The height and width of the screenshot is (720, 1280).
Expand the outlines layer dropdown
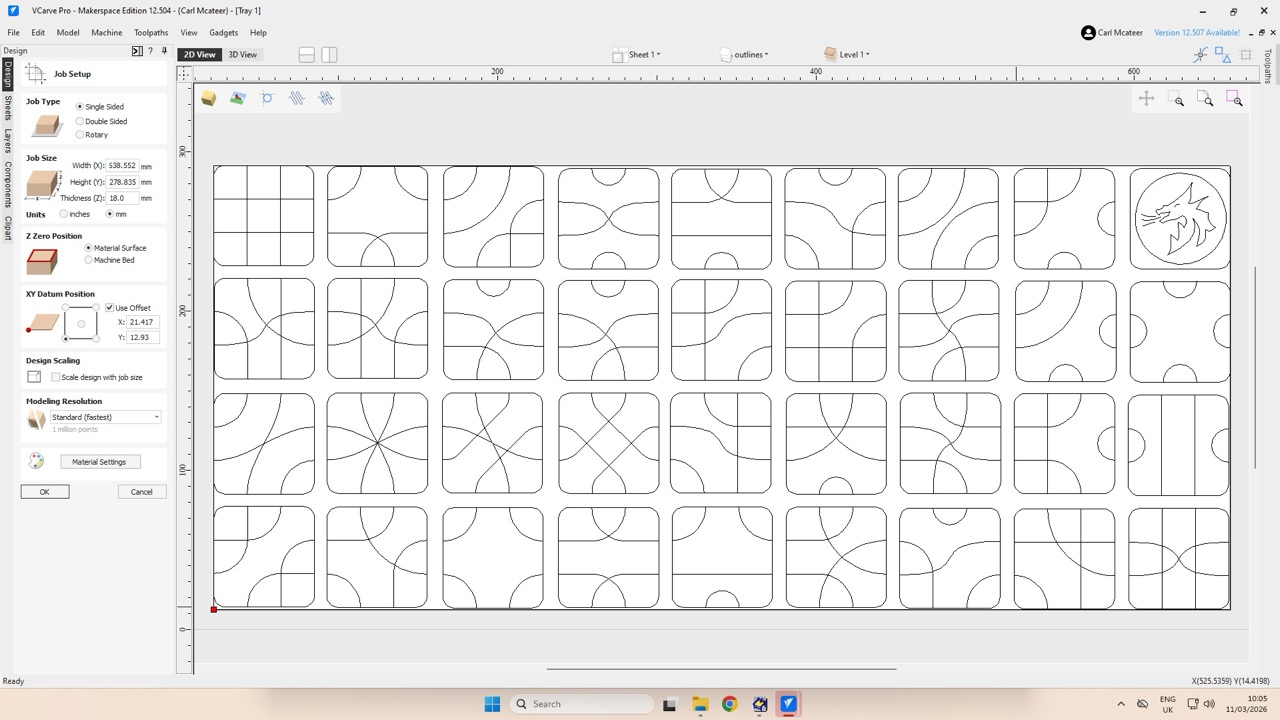pos(745,55)
